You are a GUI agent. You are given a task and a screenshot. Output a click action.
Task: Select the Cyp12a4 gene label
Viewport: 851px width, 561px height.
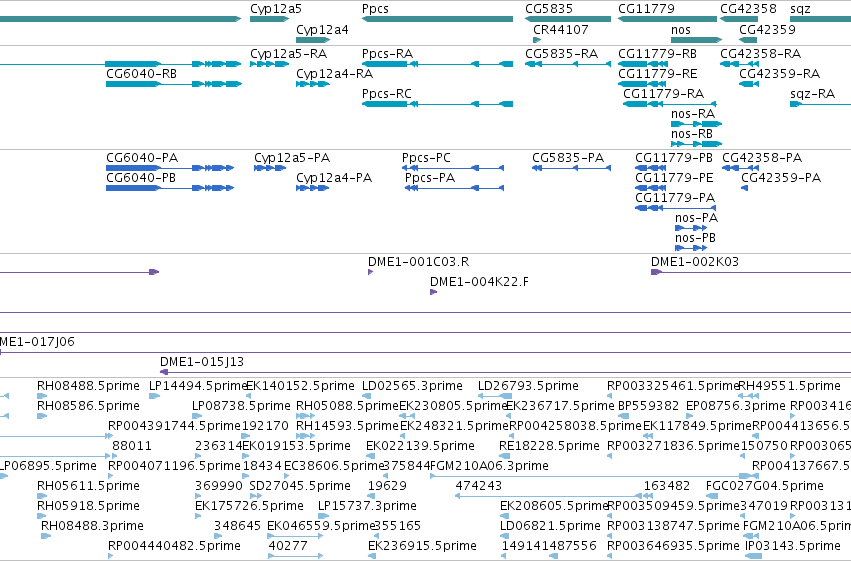click(322, 29)
